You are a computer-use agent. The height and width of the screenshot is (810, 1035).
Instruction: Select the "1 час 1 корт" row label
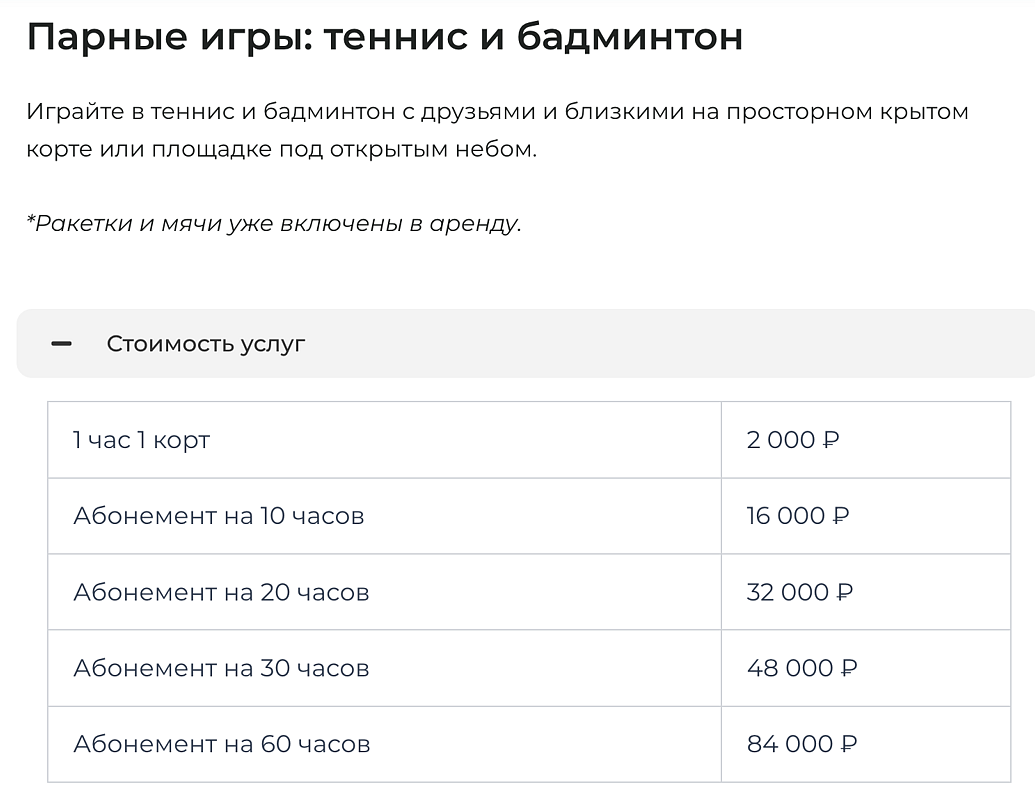[x=141, y=440]
